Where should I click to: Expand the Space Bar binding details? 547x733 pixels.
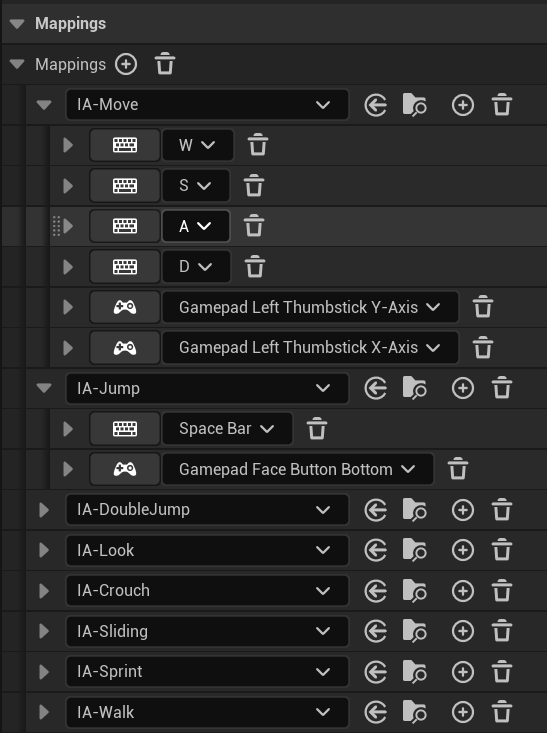[68, 429]
